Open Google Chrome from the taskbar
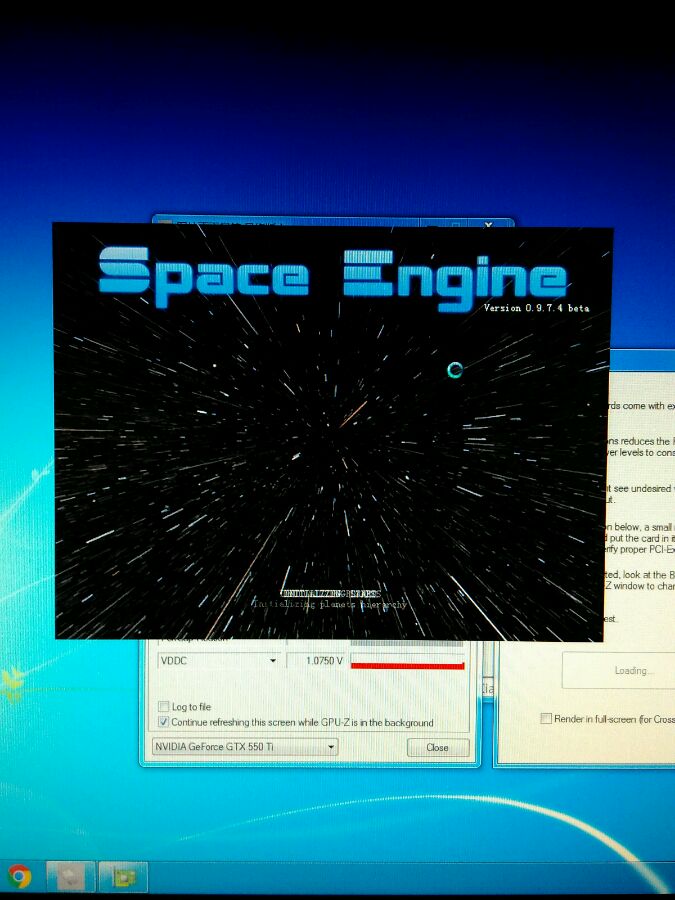 pyautogui.click(x=18, y=876)
